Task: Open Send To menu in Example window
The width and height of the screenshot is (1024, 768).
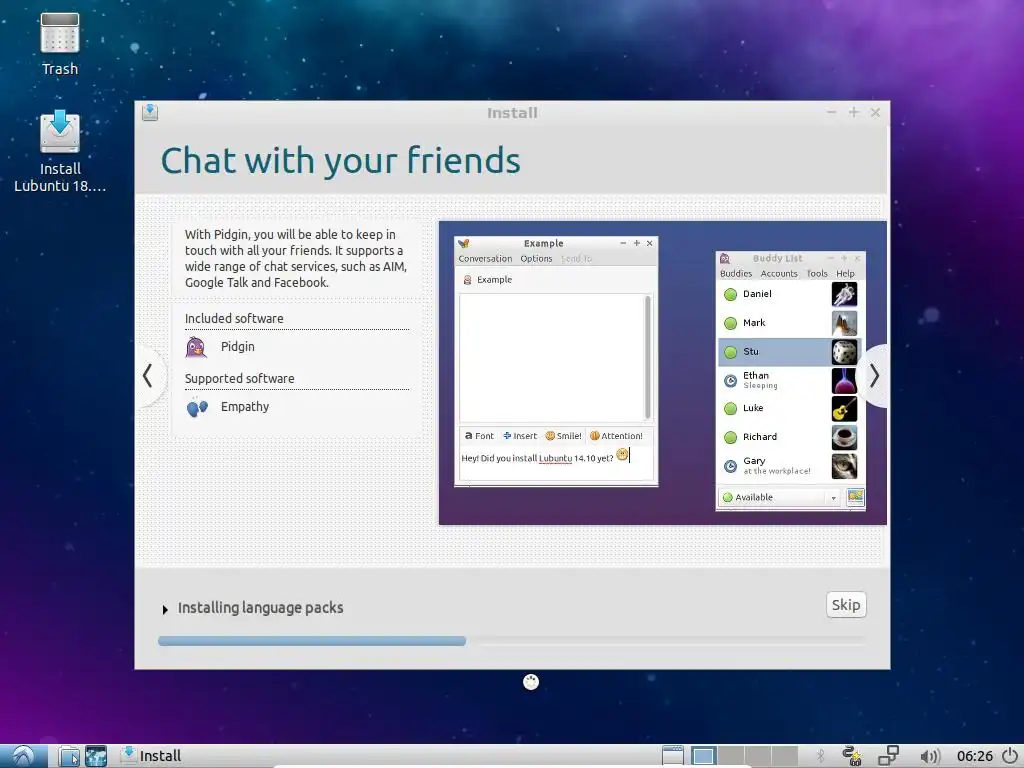Action: pos(576,259)
